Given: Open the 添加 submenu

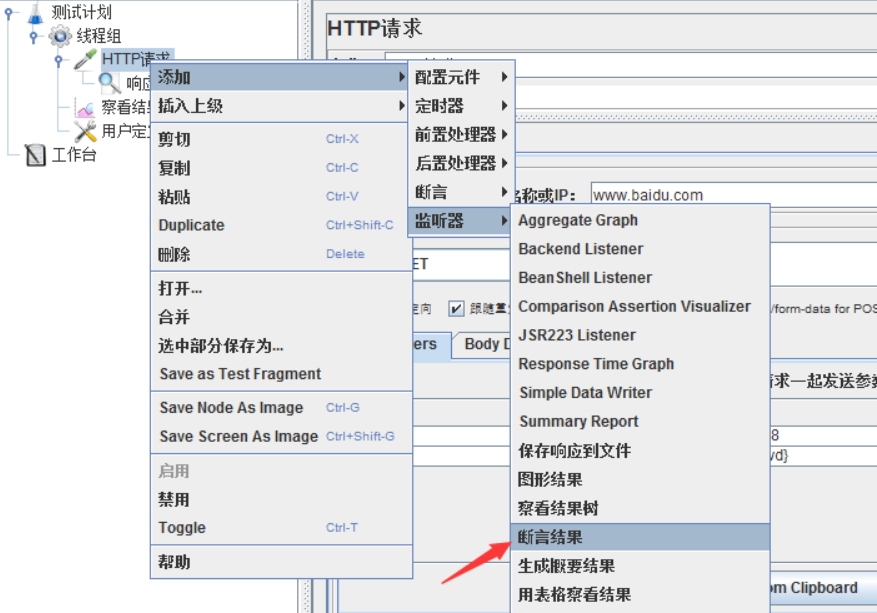Looking at the screenshot, I should click(281, 77).
